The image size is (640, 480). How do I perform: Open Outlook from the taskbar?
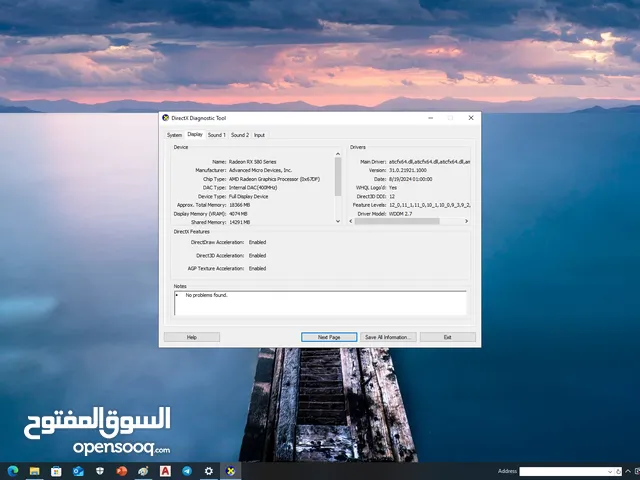pos(78,471)
